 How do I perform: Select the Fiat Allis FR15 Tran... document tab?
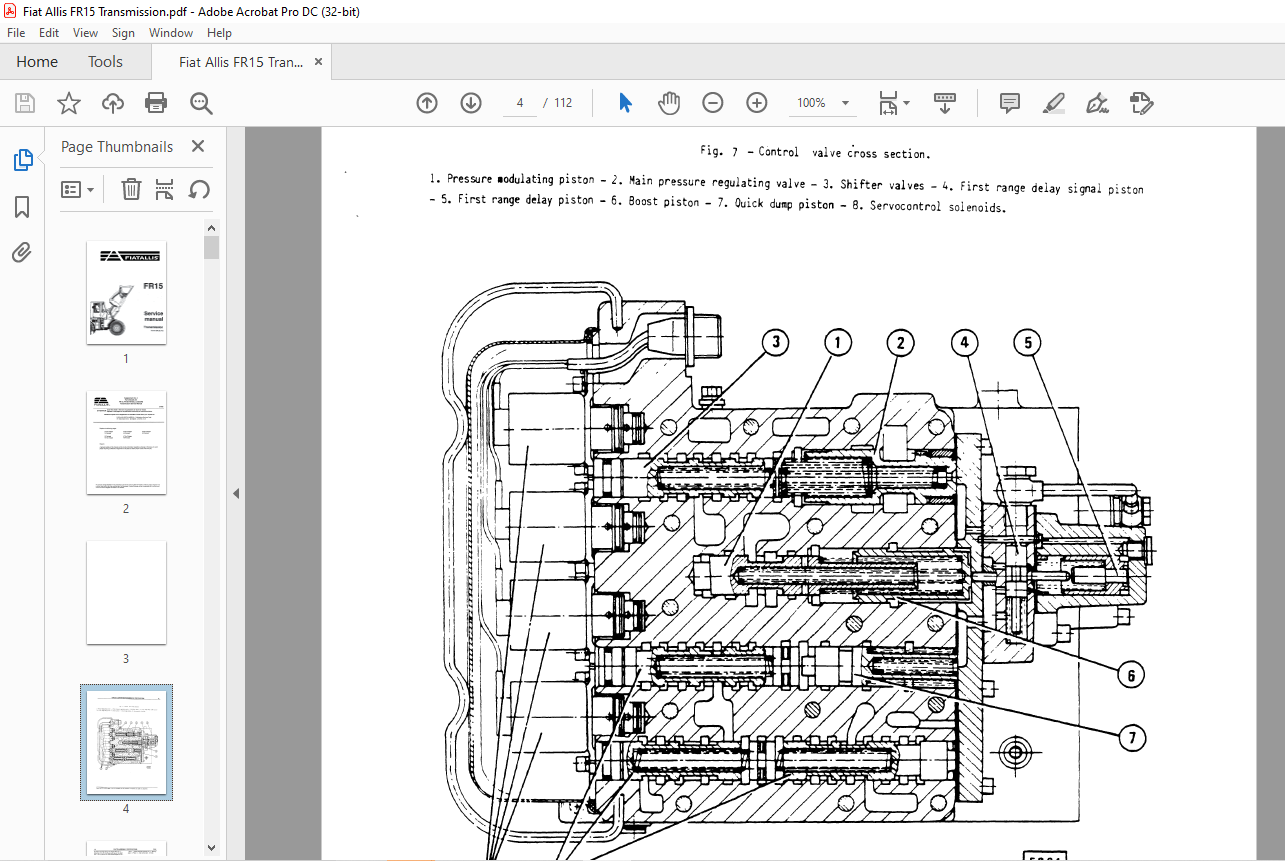[241, 62]
